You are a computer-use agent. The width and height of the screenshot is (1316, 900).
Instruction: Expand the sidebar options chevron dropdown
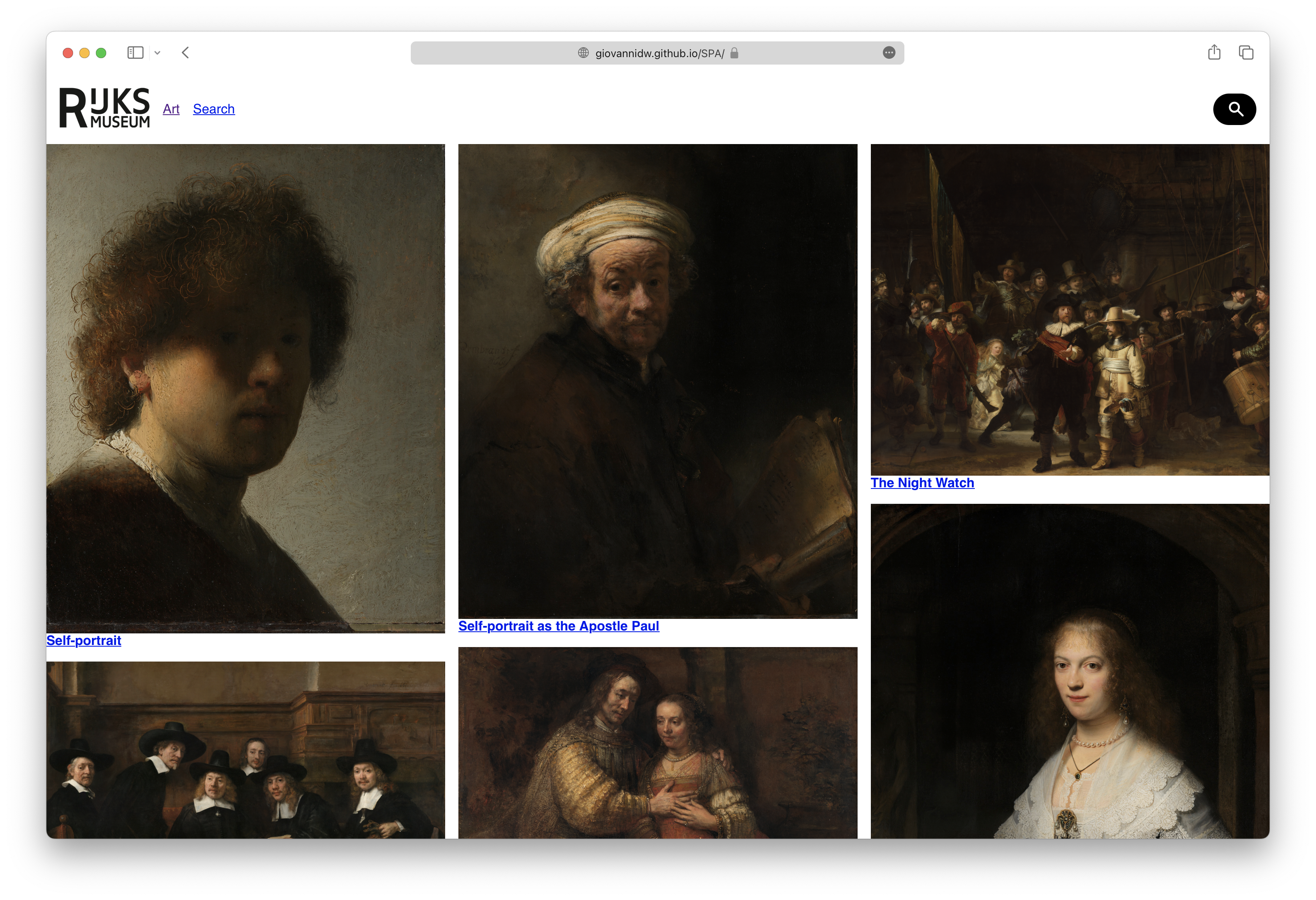tap(157, 53)
